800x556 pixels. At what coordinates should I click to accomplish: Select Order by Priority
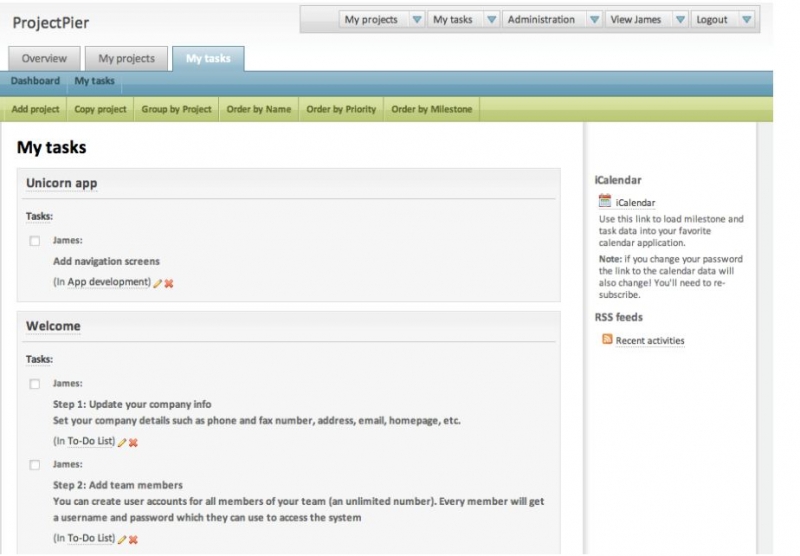[341, 109]
